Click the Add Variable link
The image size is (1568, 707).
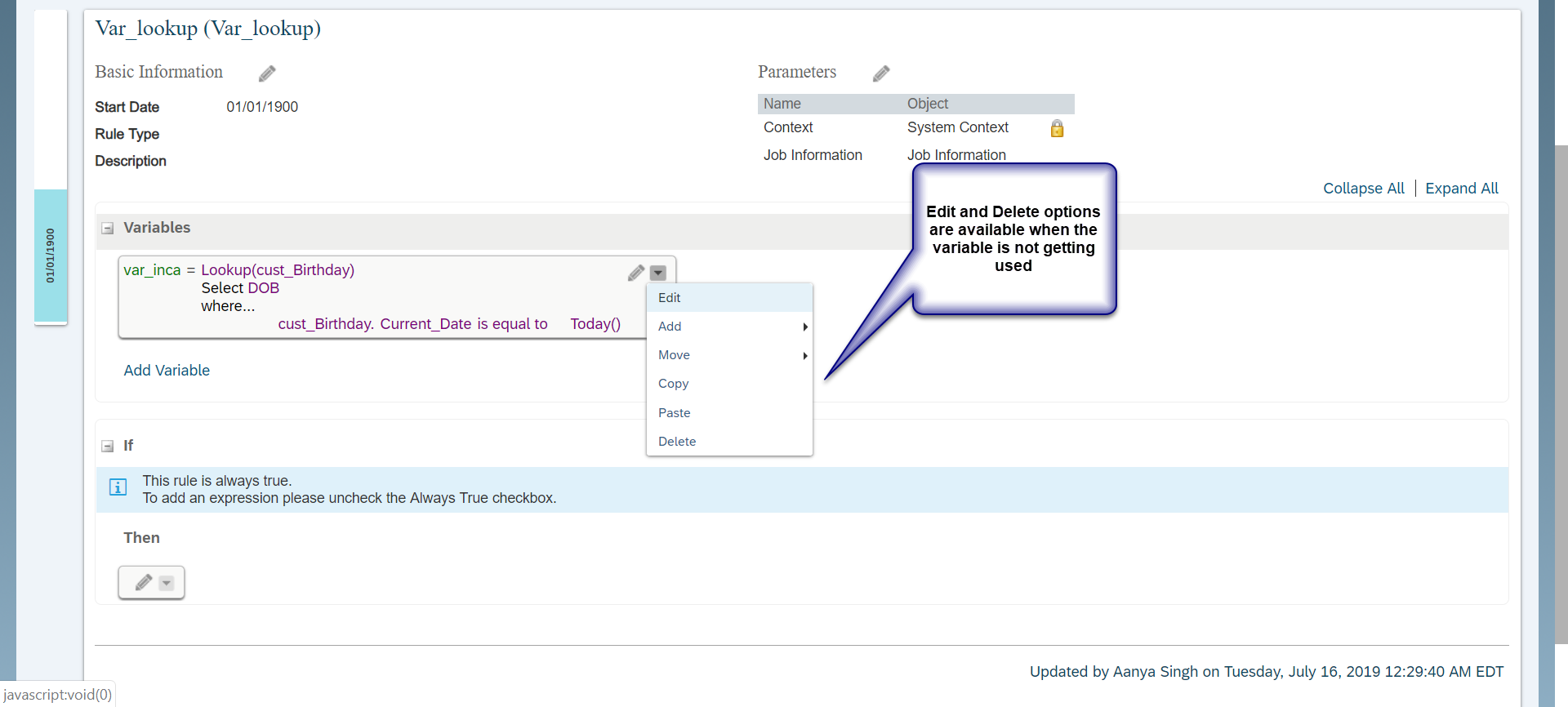[167, 371]
